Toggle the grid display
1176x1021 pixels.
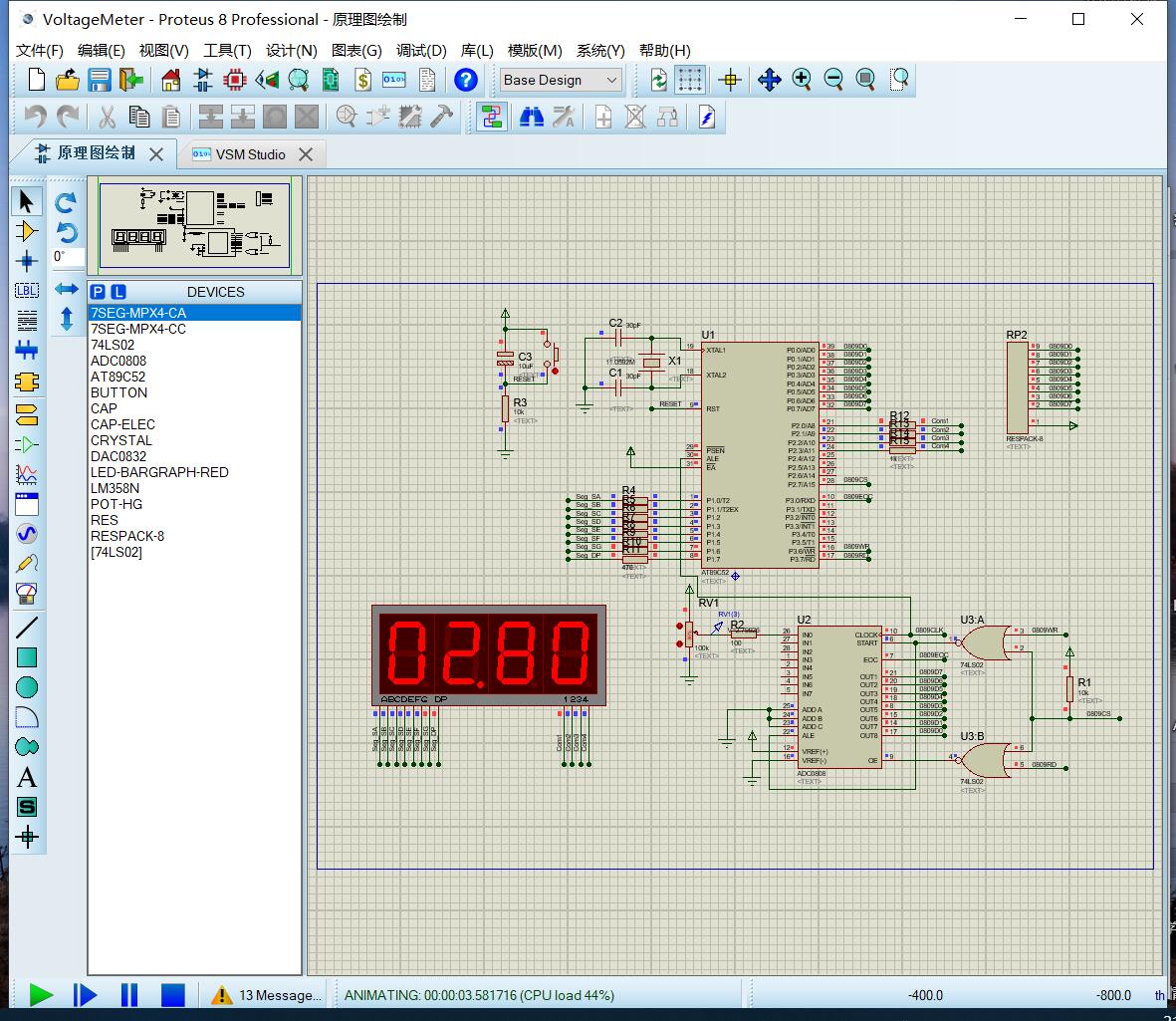[x=689, y=80]
